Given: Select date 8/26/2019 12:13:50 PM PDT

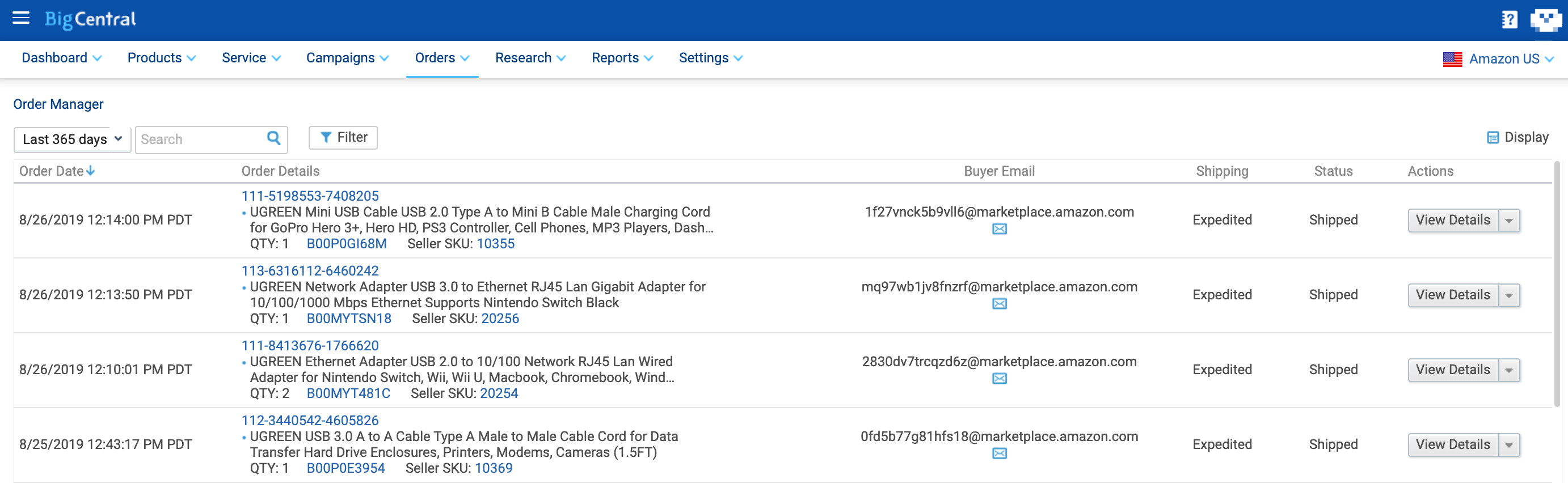Looking at the screenshot, I should pos(106,295).
